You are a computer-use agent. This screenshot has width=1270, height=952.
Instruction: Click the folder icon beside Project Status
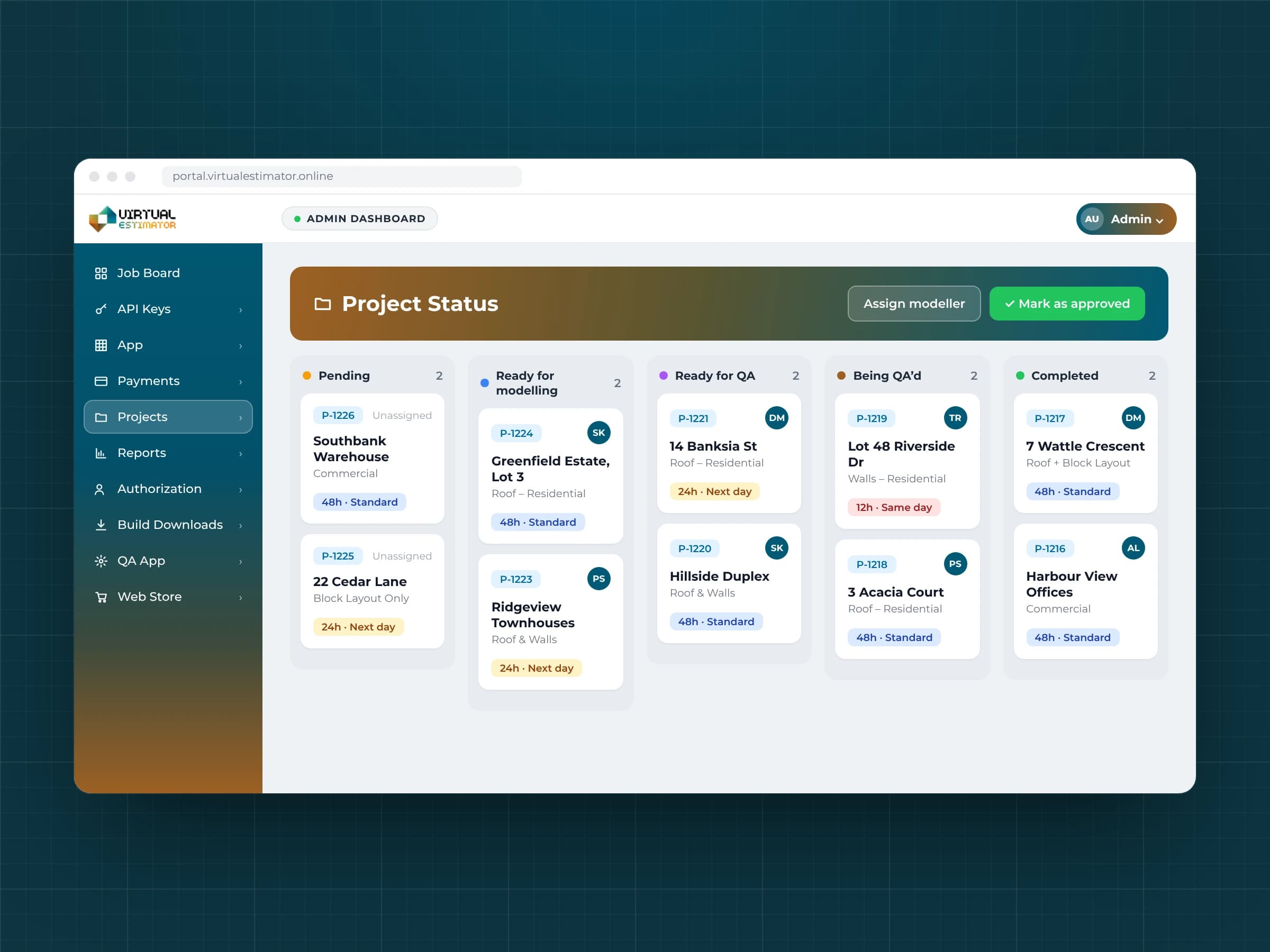[323, 304]
